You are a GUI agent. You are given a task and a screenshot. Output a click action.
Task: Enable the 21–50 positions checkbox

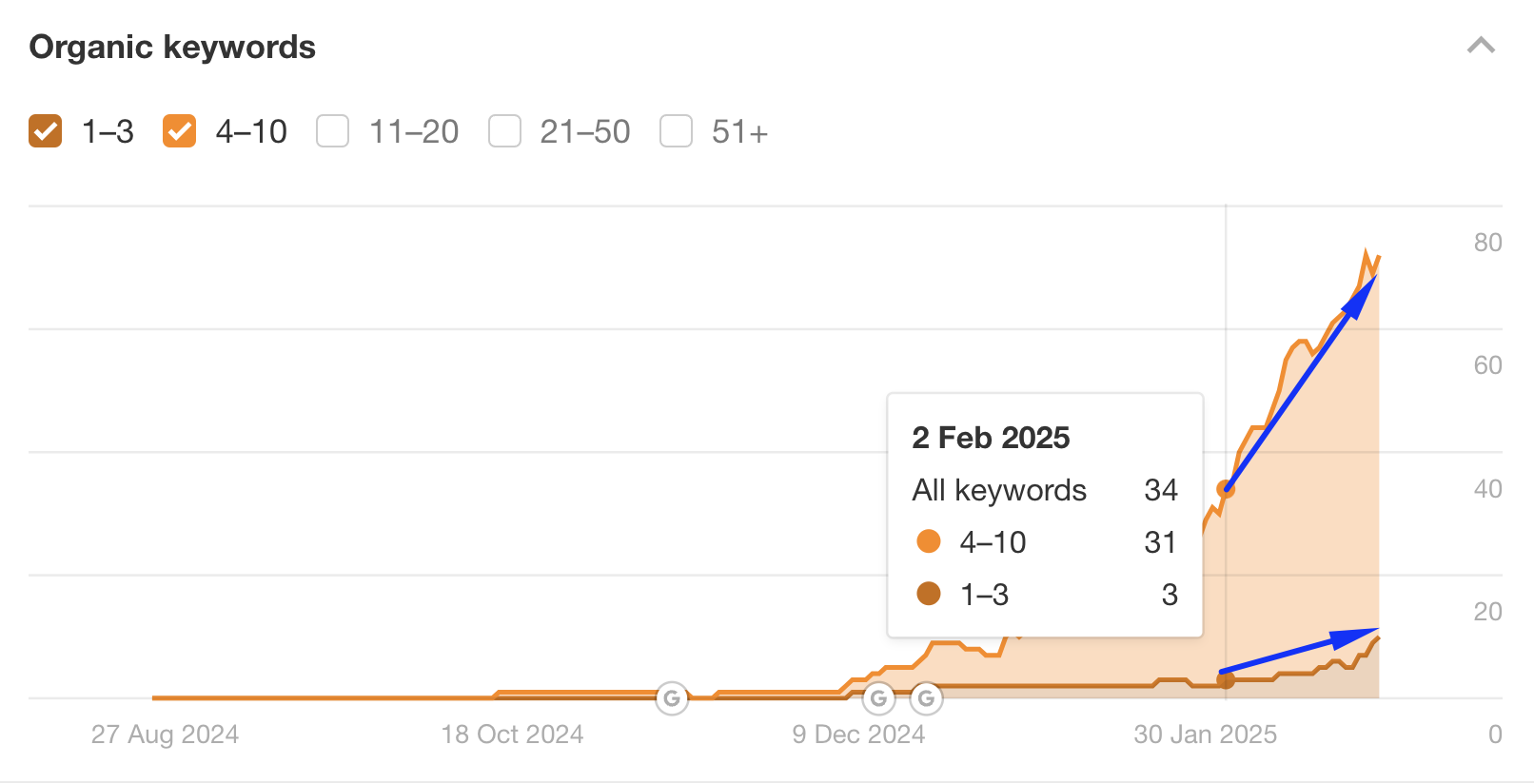tap(504, 131)
